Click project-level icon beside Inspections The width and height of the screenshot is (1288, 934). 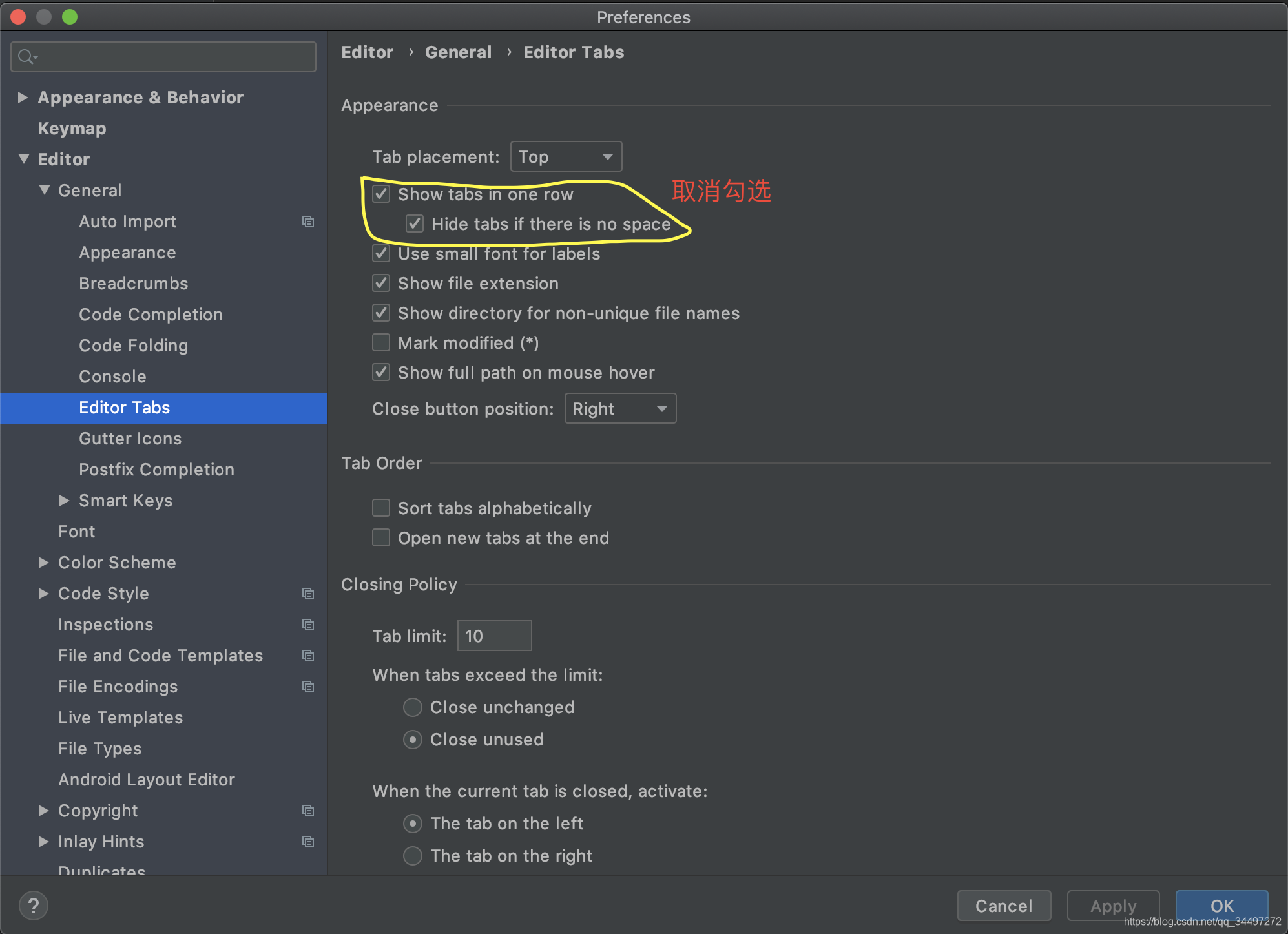click(308, 625)
